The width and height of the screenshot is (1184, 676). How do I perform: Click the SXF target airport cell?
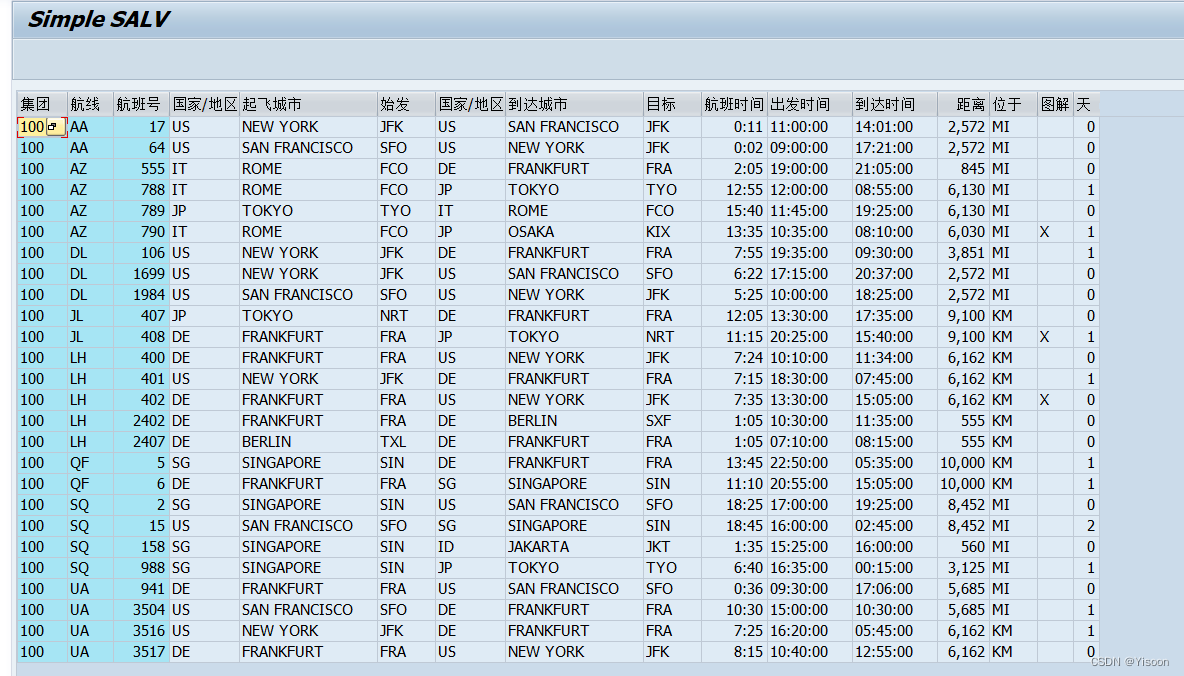click(672, 421)
